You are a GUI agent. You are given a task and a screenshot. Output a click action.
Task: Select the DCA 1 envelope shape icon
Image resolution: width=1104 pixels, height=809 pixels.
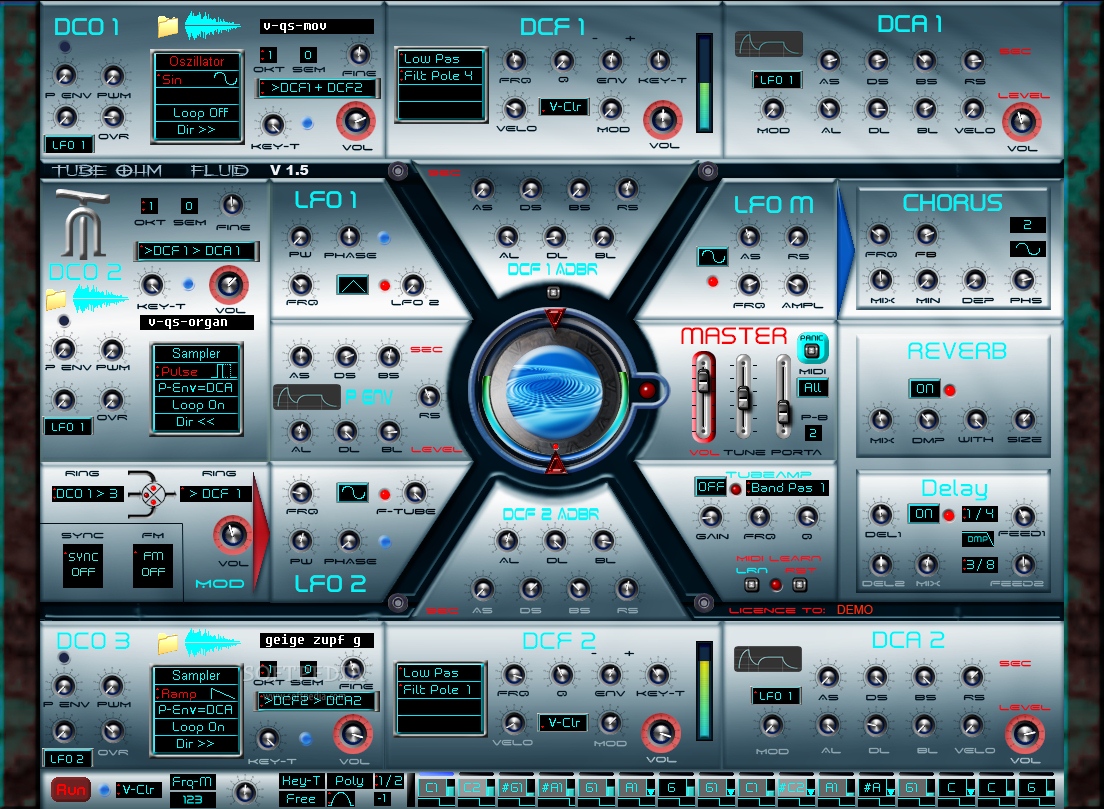coord(769,44)
